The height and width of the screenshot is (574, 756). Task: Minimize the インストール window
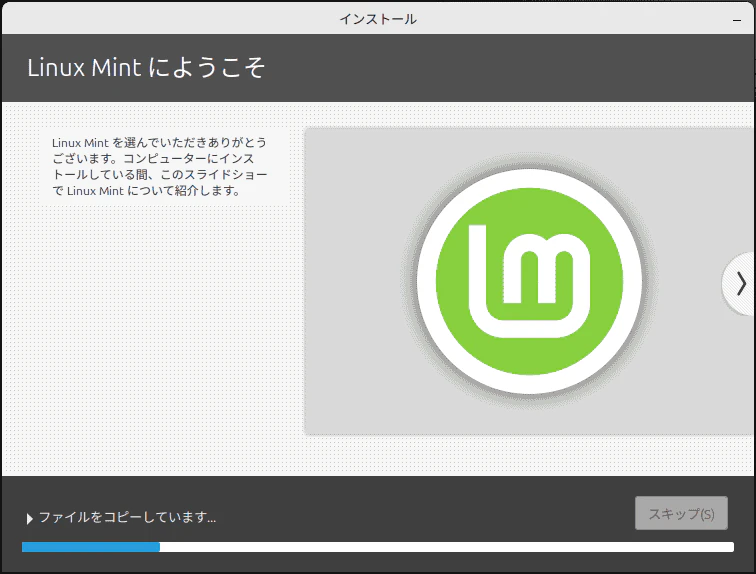pos(737,20)
